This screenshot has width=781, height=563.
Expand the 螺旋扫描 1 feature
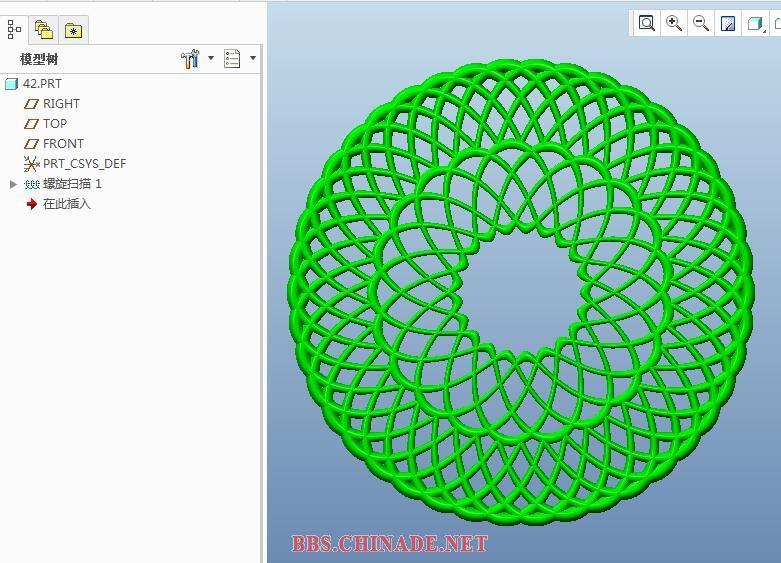[13, 184]
